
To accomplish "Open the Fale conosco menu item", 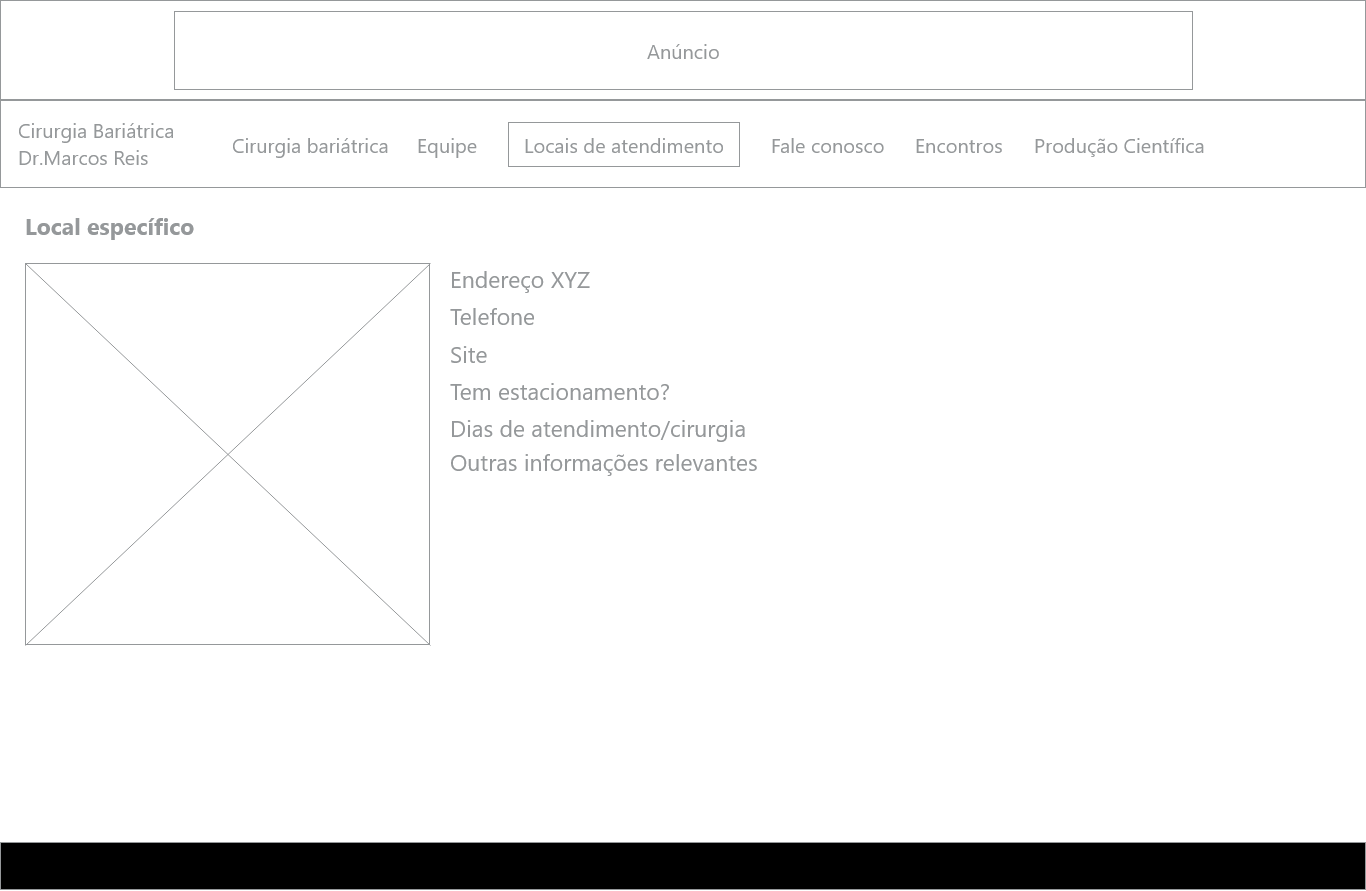I will point(827,146).
